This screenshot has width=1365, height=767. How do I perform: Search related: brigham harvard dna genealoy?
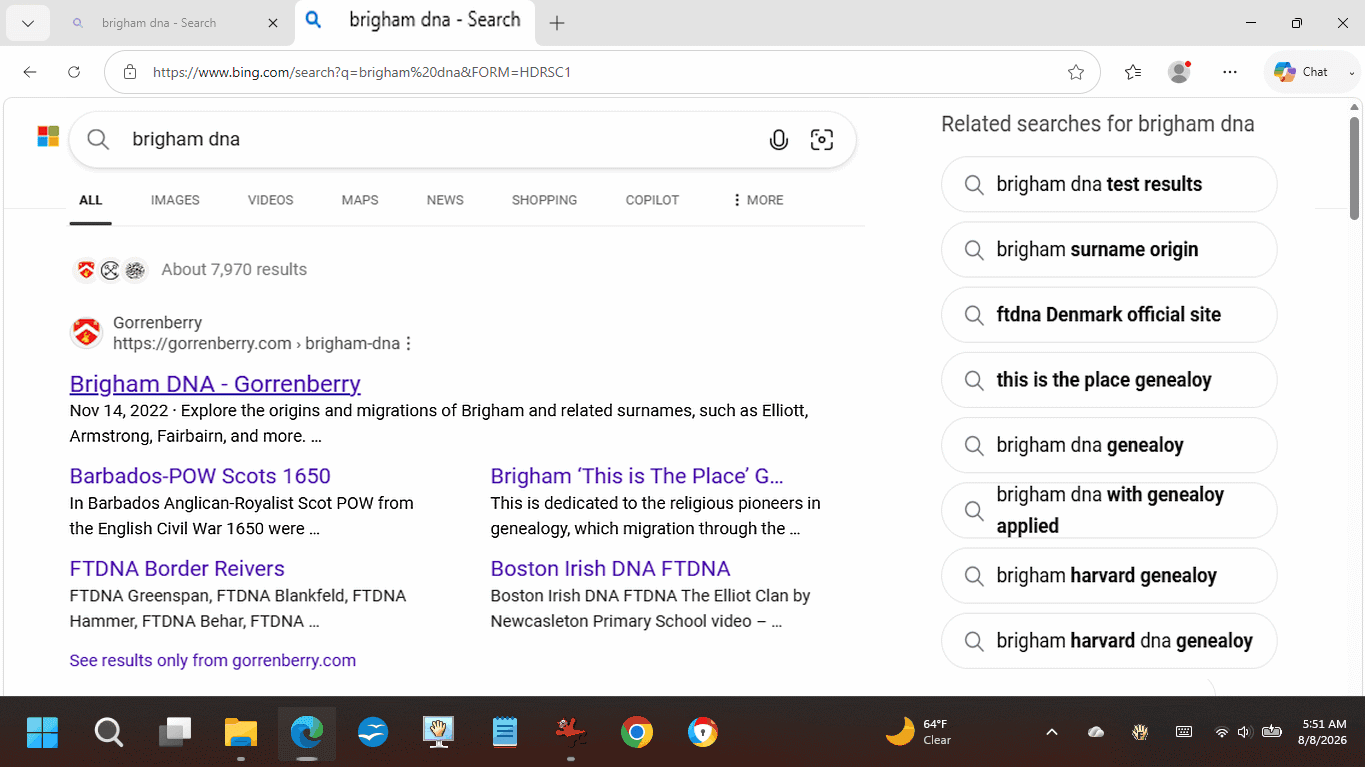click(1109, 641)
